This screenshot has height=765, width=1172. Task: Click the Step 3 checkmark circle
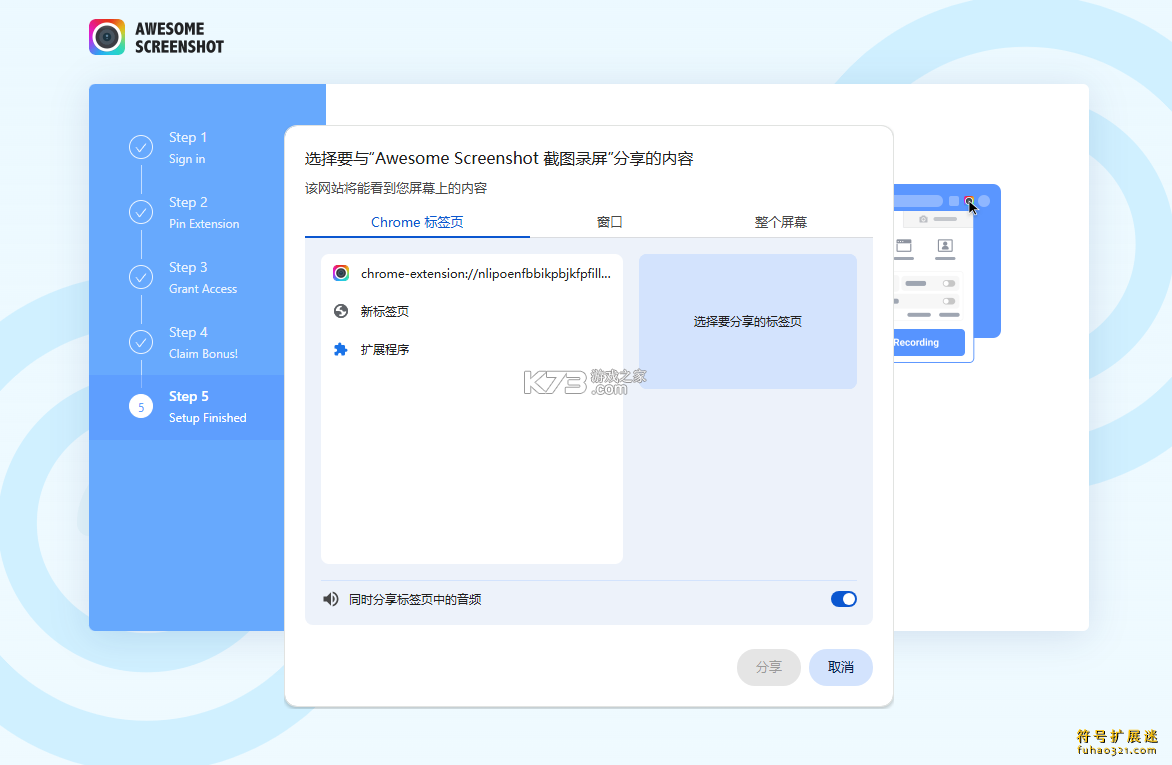pyautogui.click(x=141, y=277)
